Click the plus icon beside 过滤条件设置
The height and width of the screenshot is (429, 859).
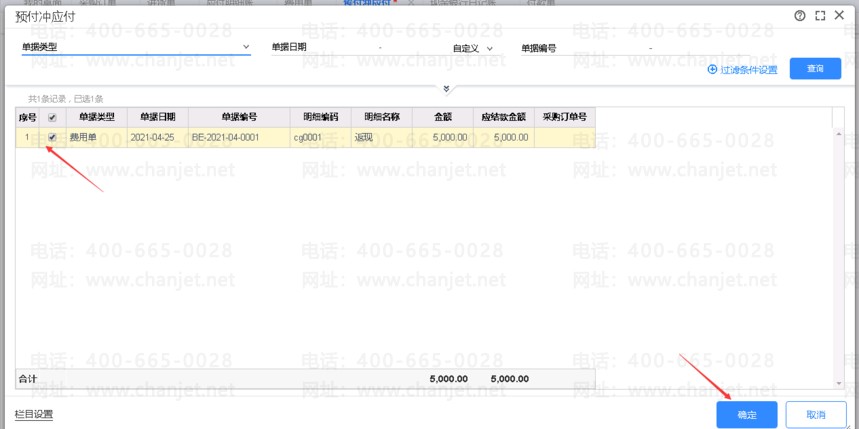click(x=712, y=70)
